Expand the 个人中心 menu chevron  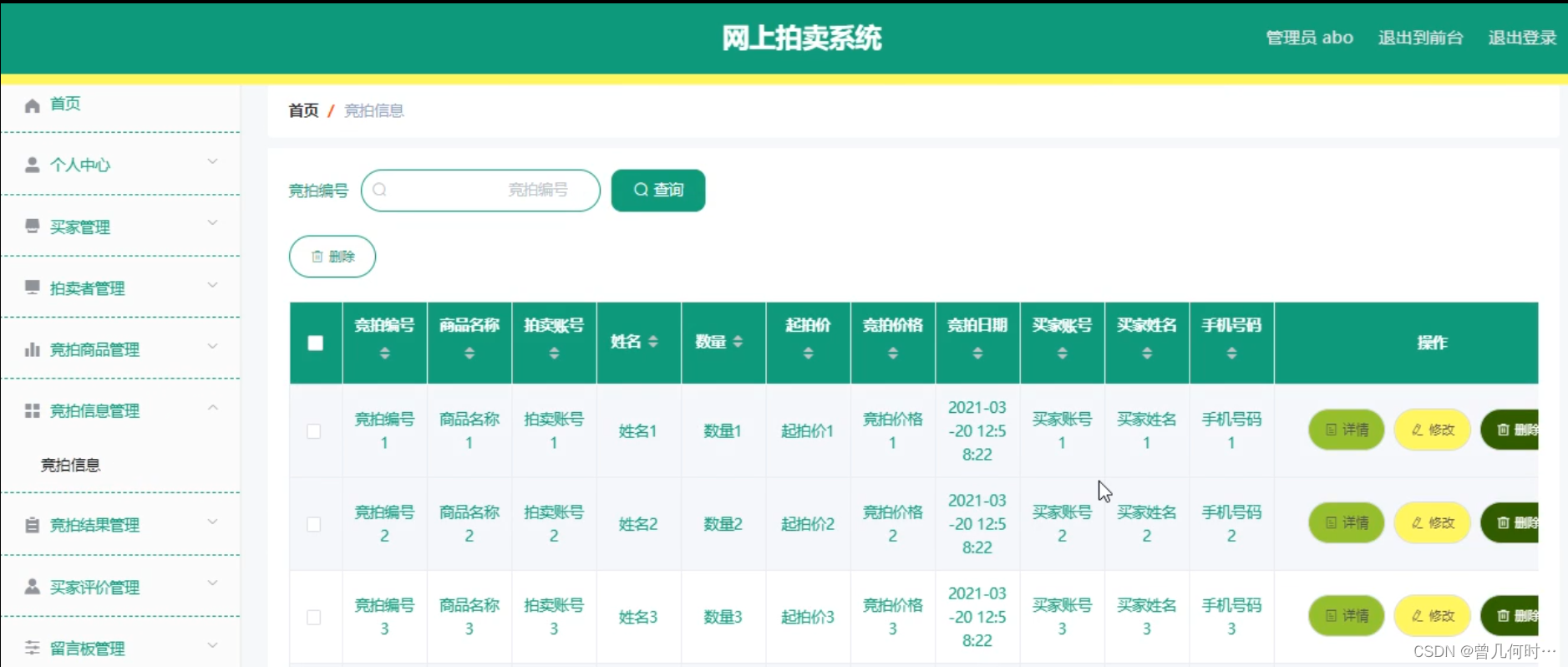212,161
